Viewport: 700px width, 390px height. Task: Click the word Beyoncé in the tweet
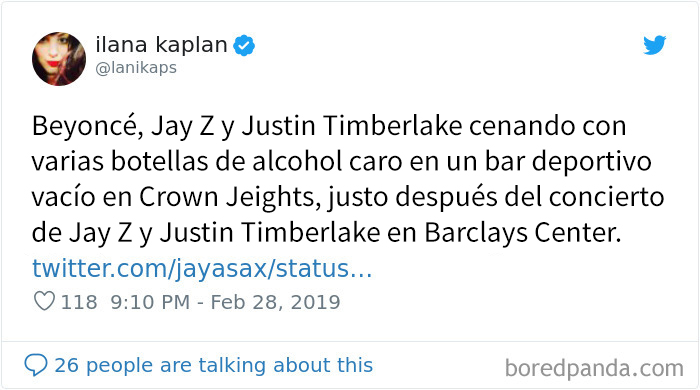pyautogui.click(x=88, y=126)
